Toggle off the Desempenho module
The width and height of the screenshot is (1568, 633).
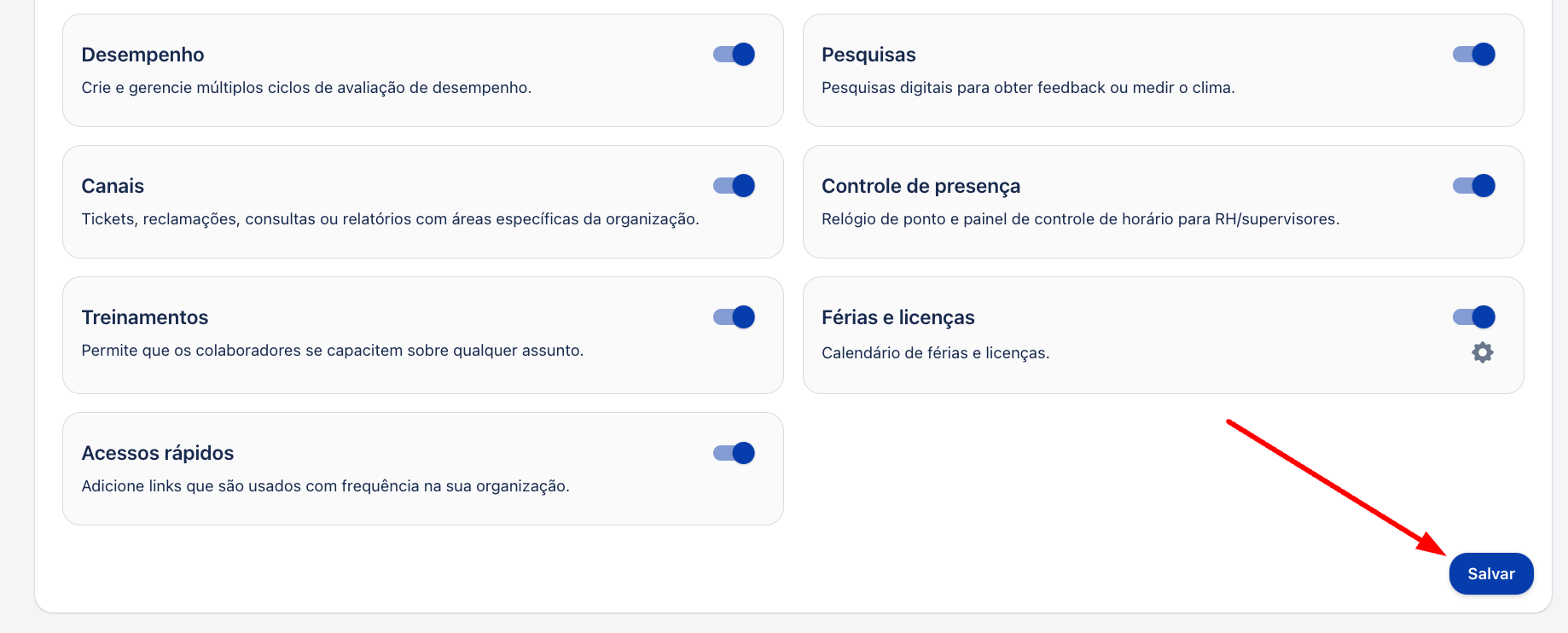734,55
